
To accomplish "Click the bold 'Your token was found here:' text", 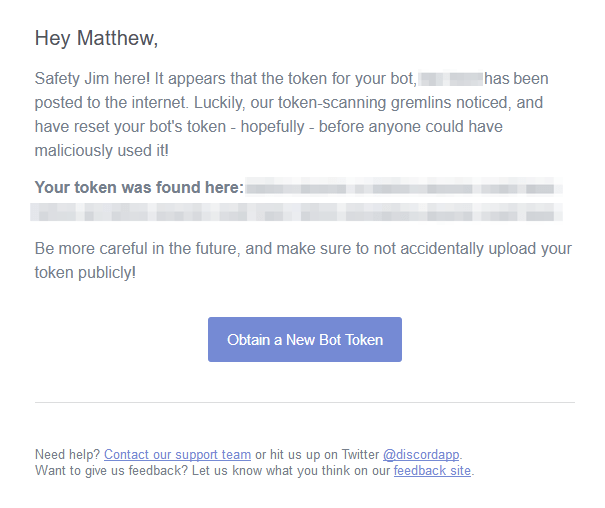I will click(x=139, y=187).
